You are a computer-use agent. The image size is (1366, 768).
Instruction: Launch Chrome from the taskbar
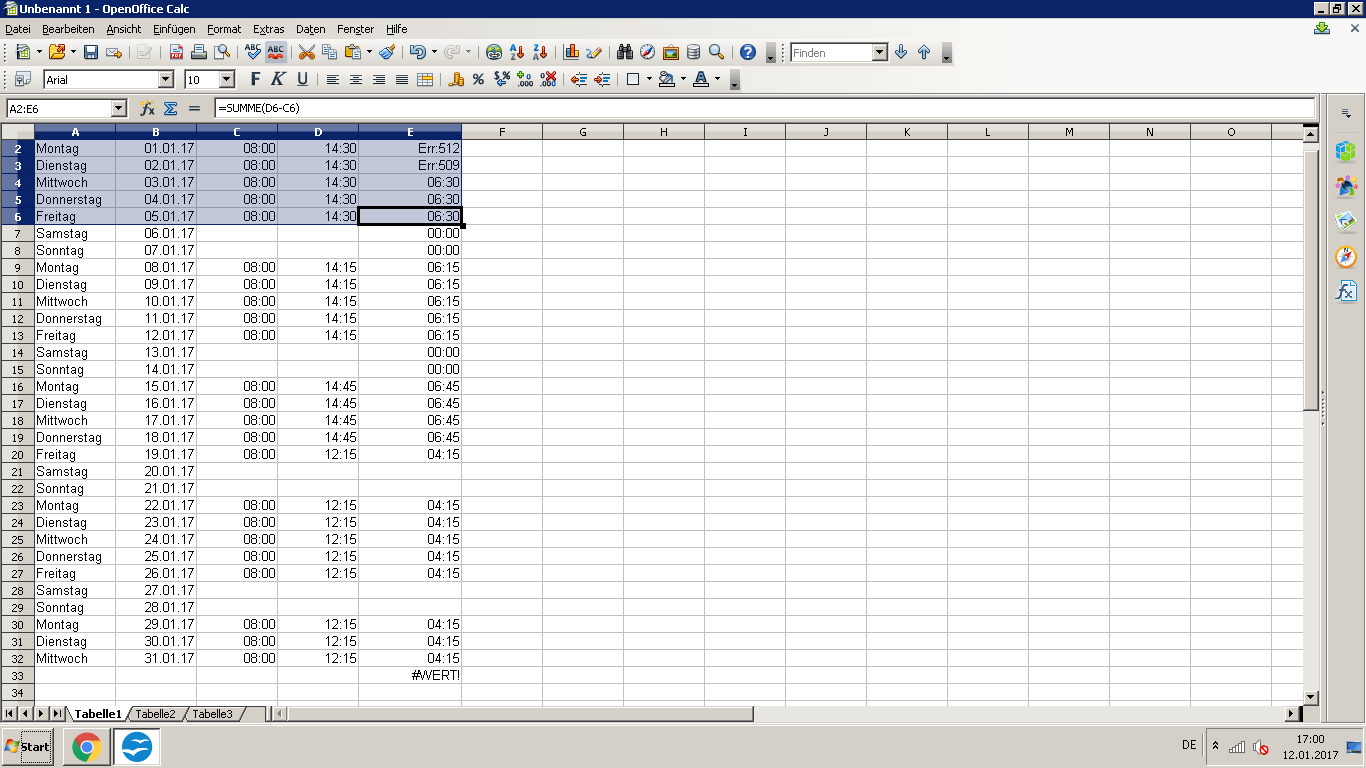pos(87,747)
